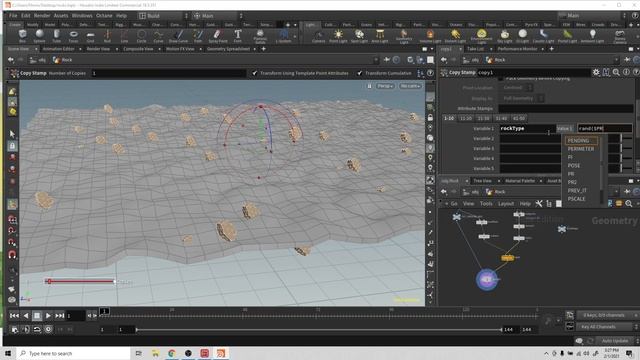
Task: Click the parameter search magnifier icon
Action: click(616, 72)
